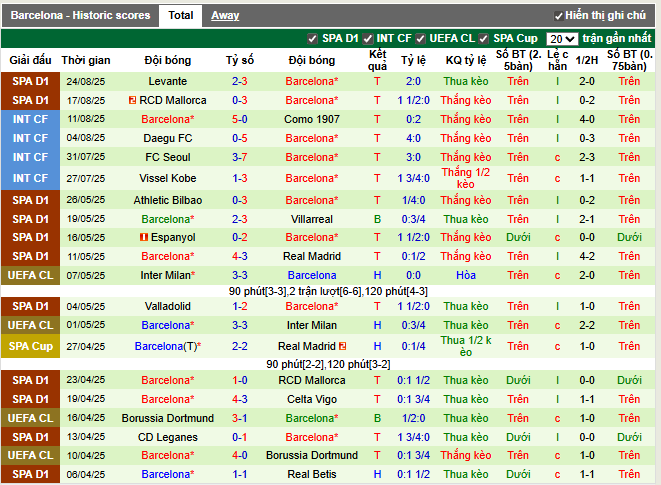Image resolution: width=661 pixels, height=485 pixels.
Task: Click the 2-3 score of Levante match
Action: click(239, 81)
